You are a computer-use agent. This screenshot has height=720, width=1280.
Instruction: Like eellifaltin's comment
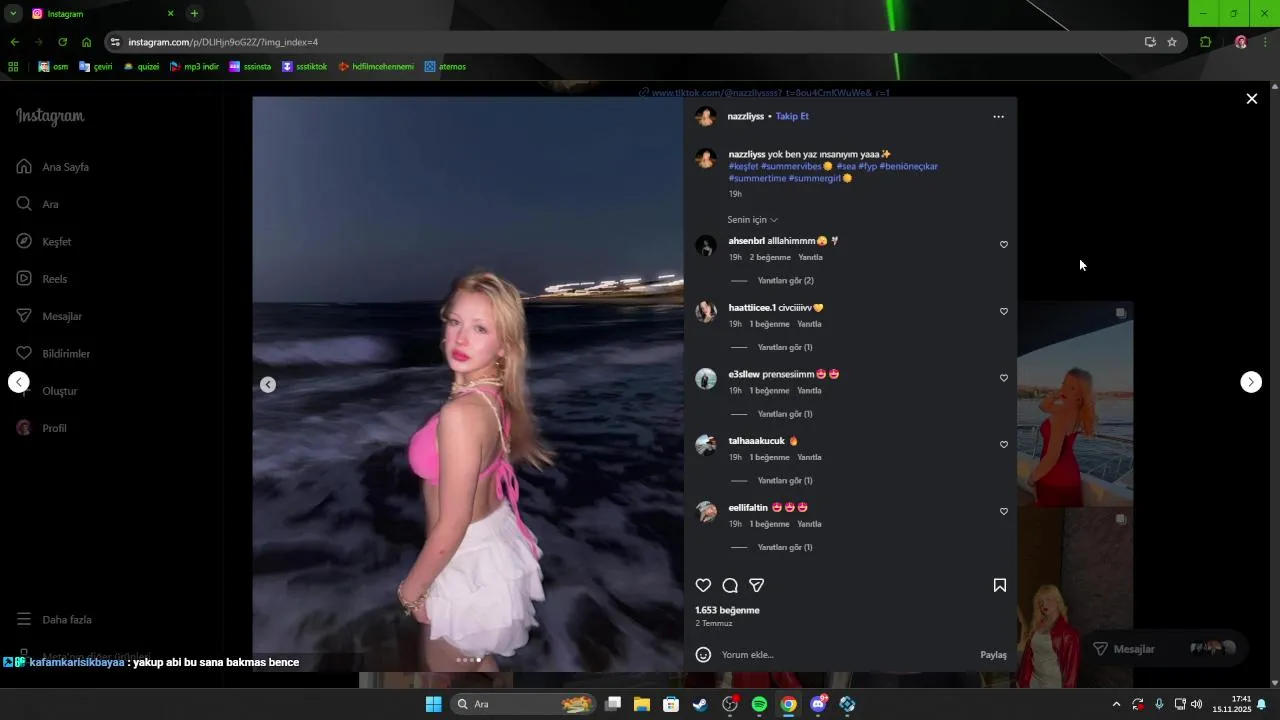coord(1004,511)
